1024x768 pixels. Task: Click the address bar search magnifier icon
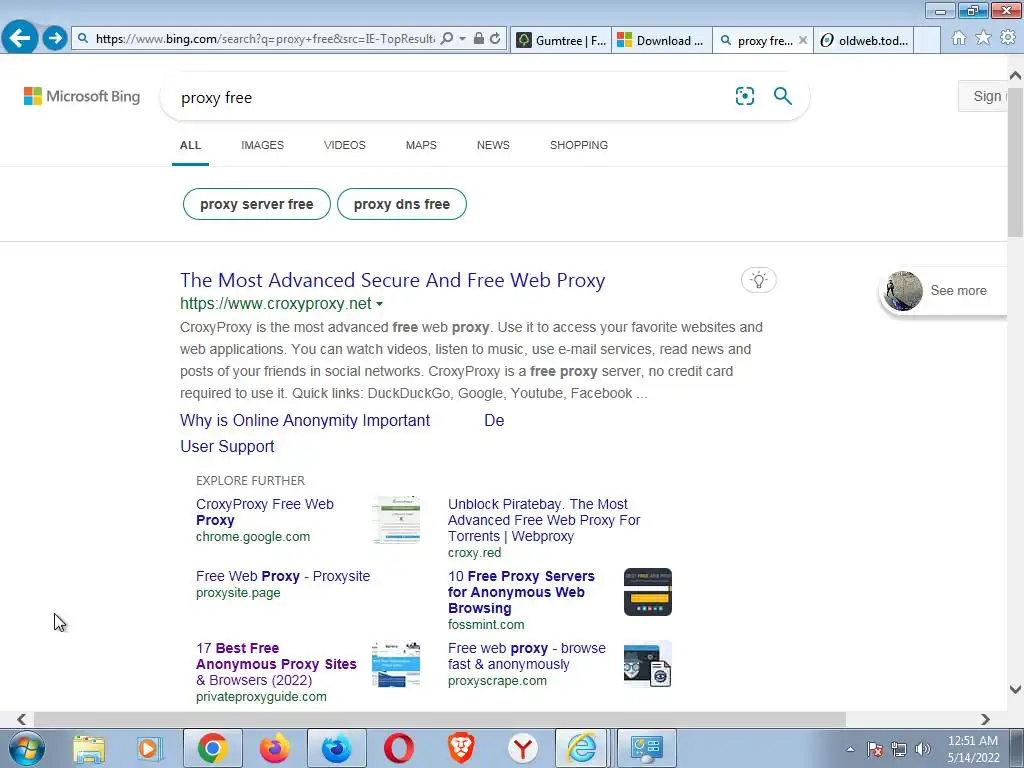tap(447, 39)
